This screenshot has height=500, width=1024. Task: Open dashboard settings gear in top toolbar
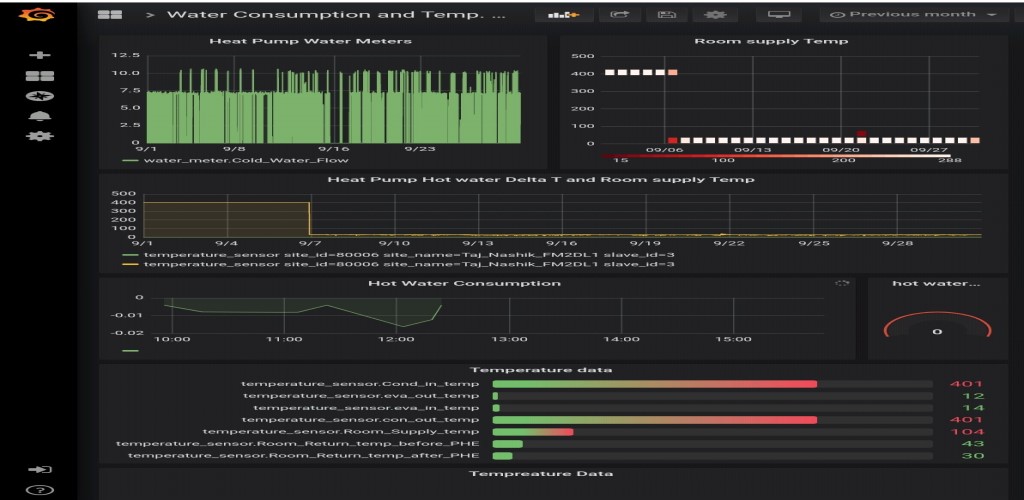(x=714, y=15)
